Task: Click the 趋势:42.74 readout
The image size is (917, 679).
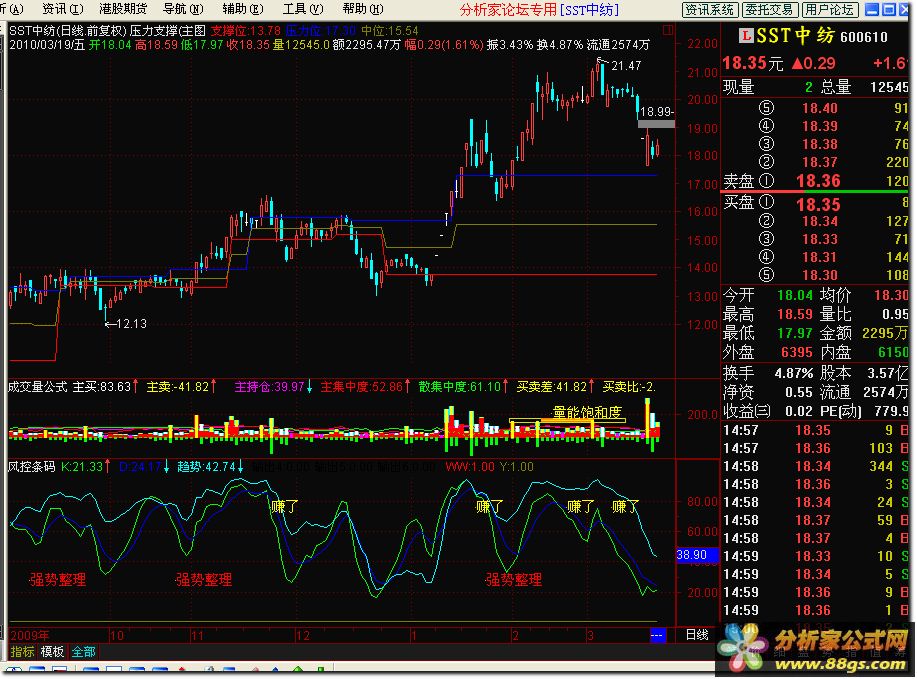Action: pos(206,467)
